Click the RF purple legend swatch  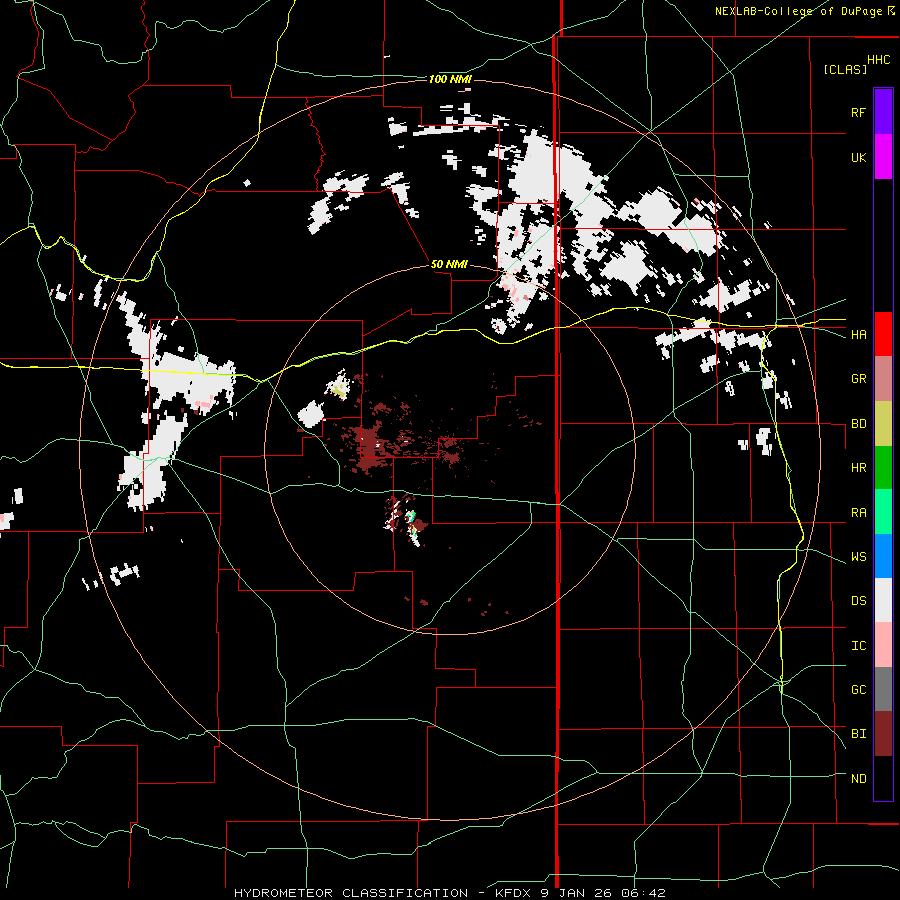[883, 112]
